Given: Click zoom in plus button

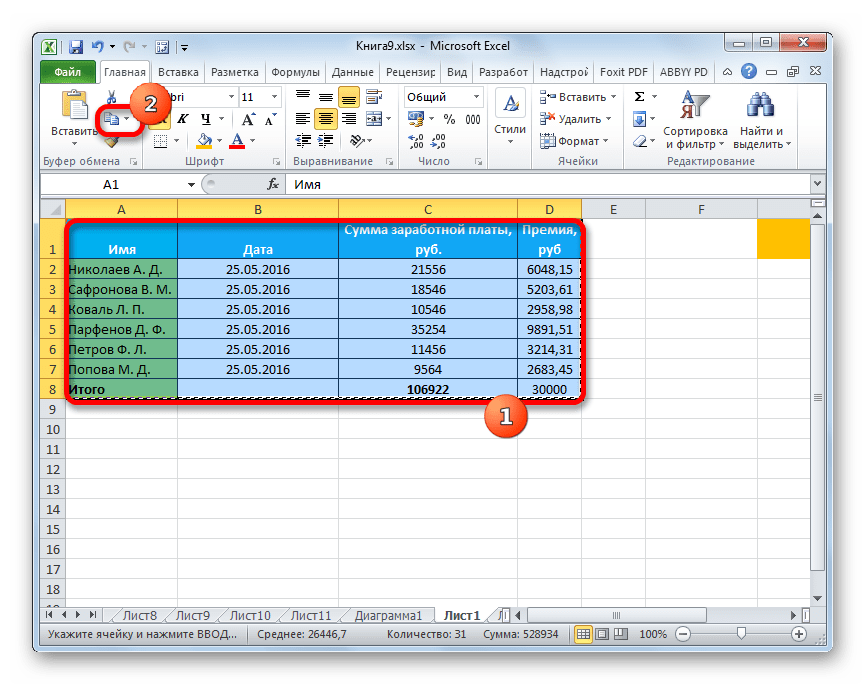Looking at the screenshot, I should coord(798,634).
